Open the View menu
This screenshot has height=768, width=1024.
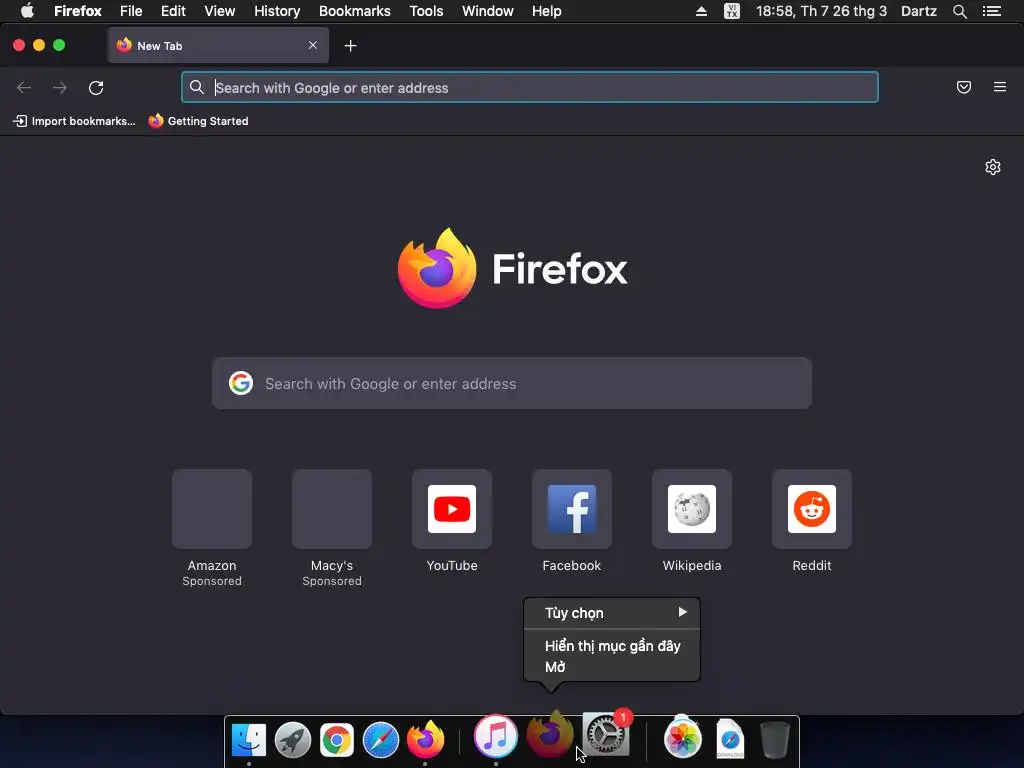coord(219,11)
